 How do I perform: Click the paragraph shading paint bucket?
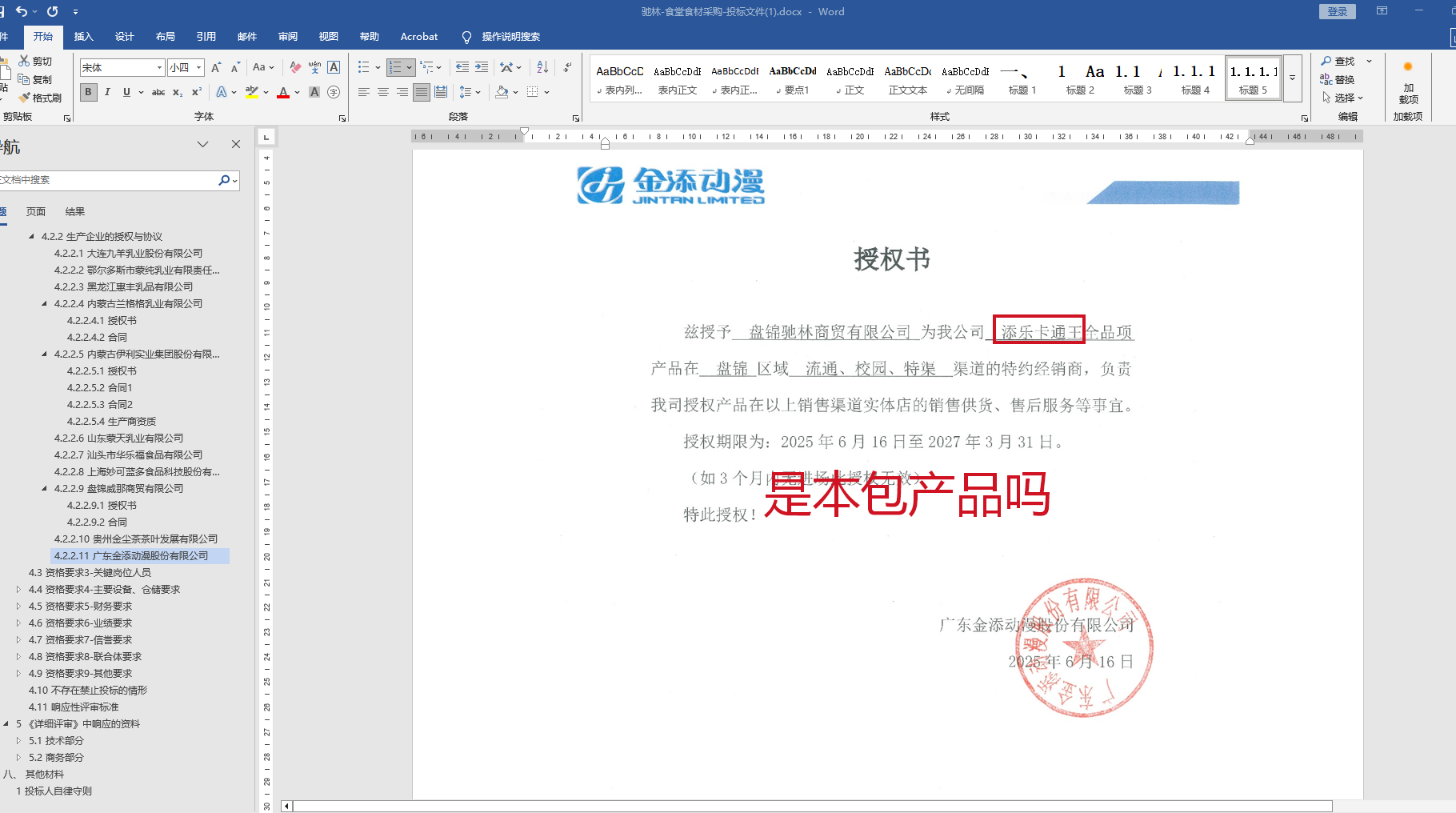pyautogui.click(x=502, y=92)
